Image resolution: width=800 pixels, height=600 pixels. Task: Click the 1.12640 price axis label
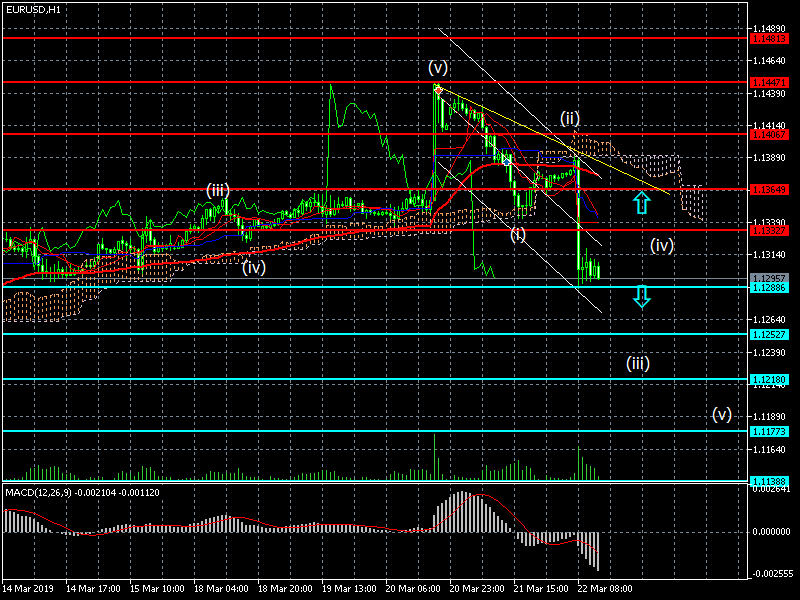(x=769, y=320)
